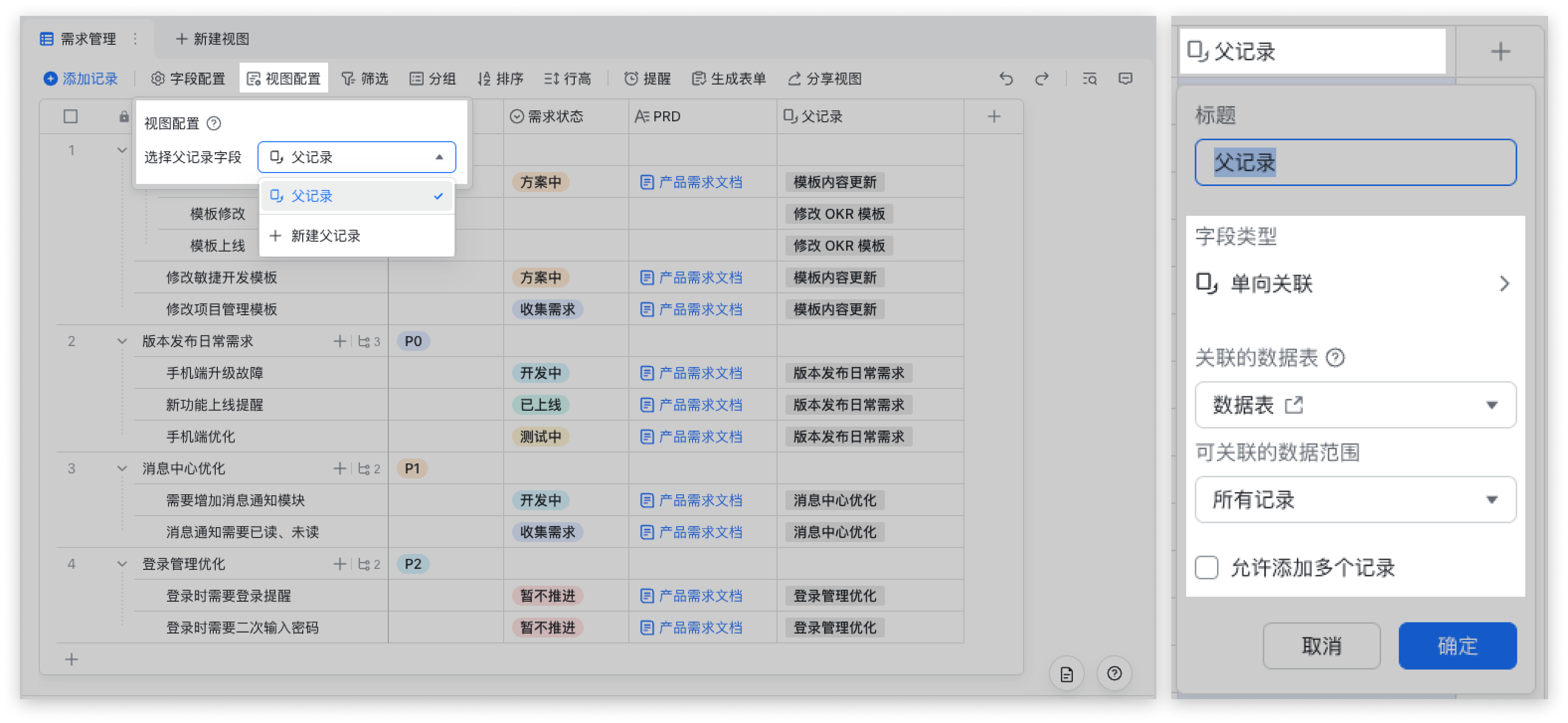Image resolution: width=1568 pixels, height=723 pixels.
Task: Click the 添加记录 plus icon
Action: point(51,79)
